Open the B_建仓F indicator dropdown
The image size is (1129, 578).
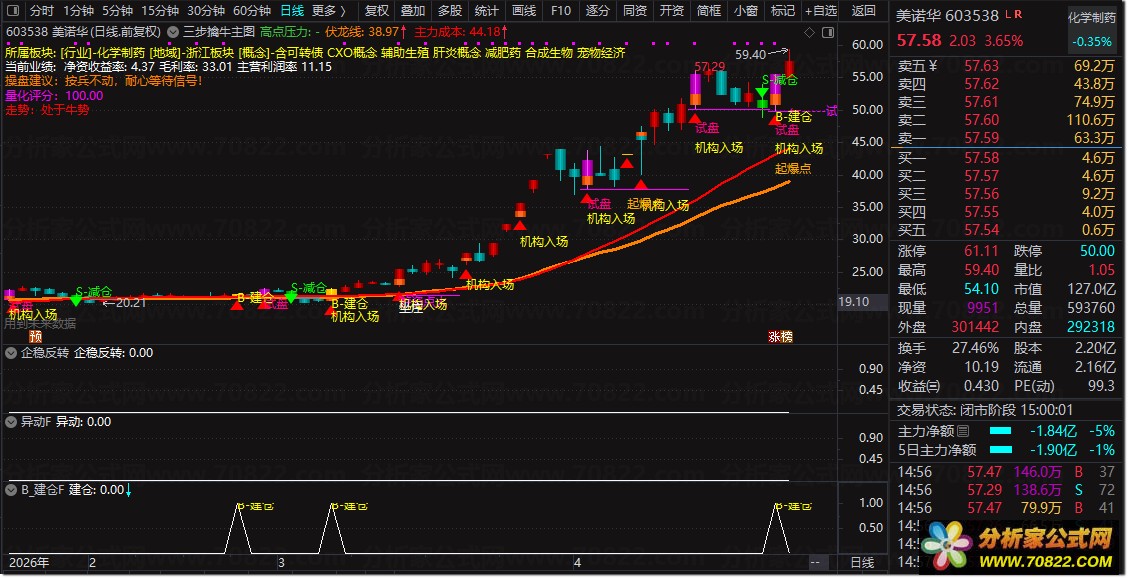coord(11,489)
